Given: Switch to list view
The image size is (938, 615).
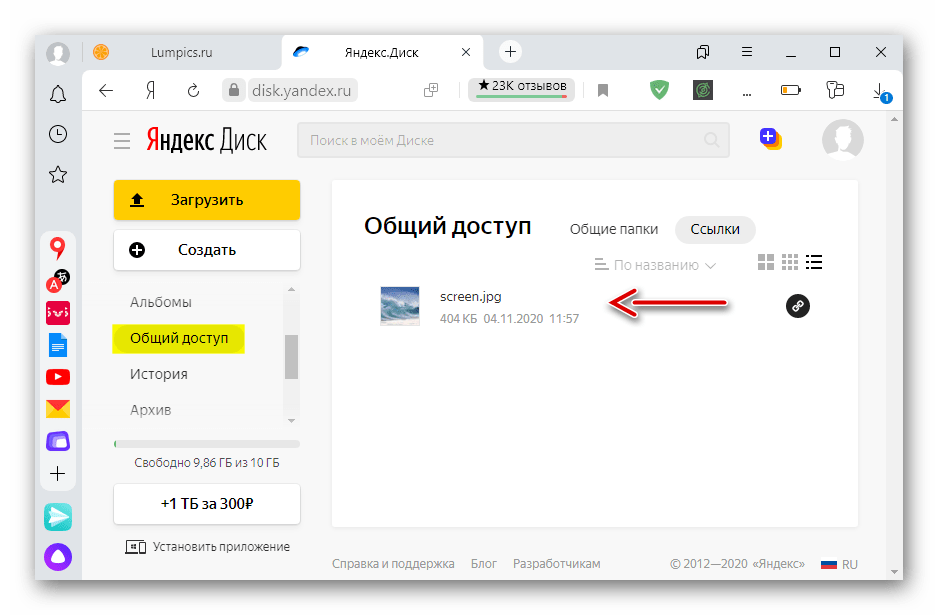Looking at the screenshot, I should point(814,262).
